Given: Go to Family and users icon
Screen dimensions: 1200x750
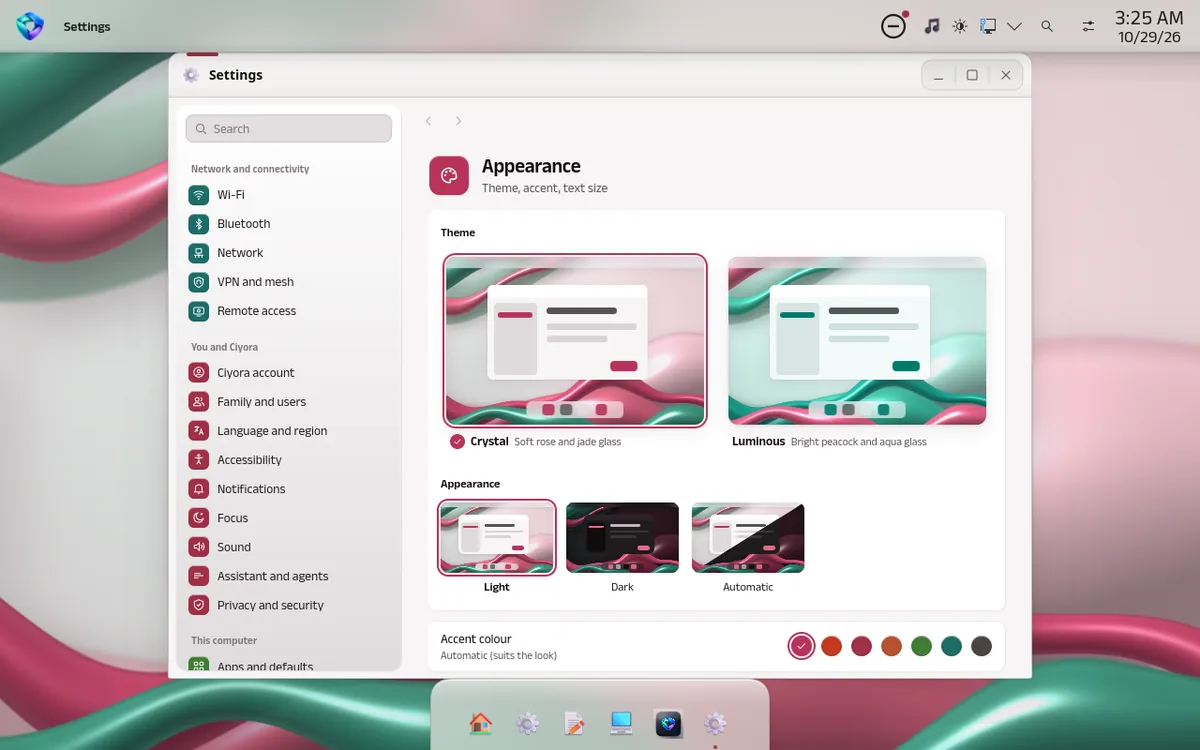Looking at the screenshot, I should point(199,402).
